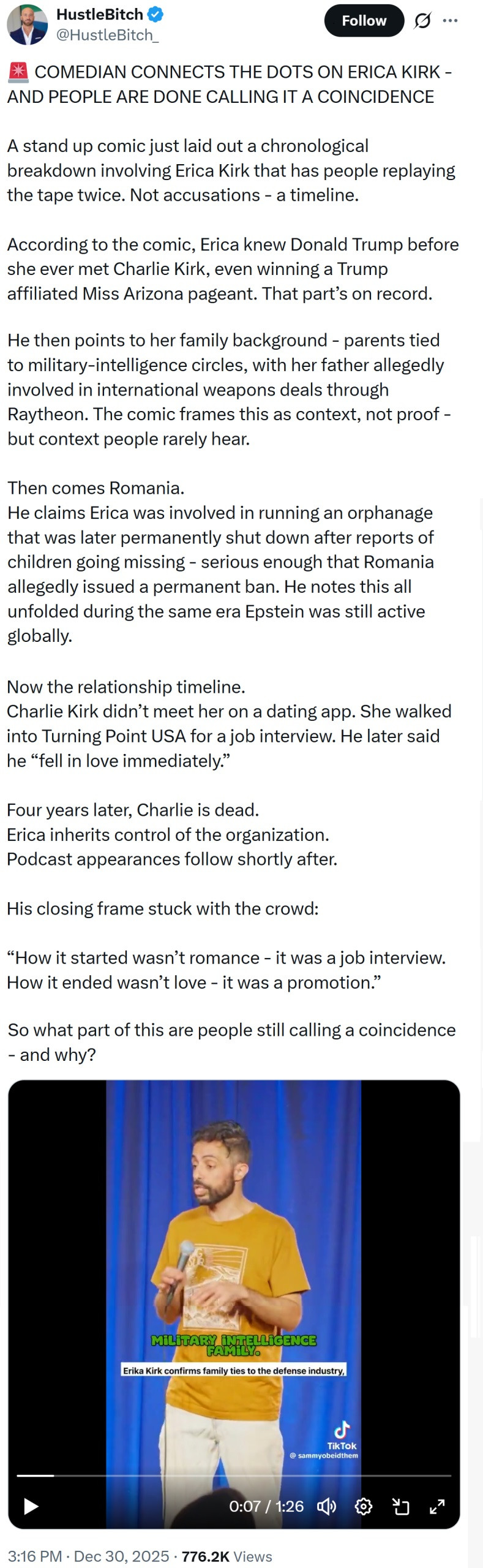
Task: Open the three-dot More options menu
Action: pos(450,21)
